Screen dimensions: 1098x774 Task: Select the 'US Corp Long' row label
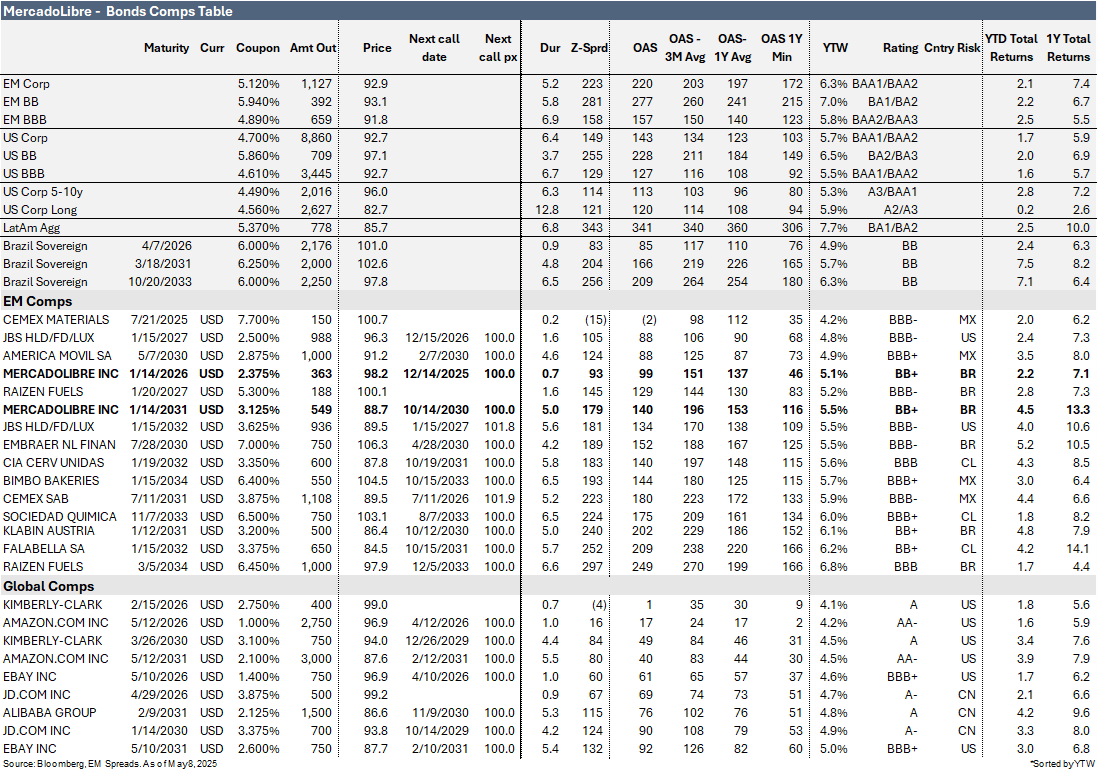point(40,209)
